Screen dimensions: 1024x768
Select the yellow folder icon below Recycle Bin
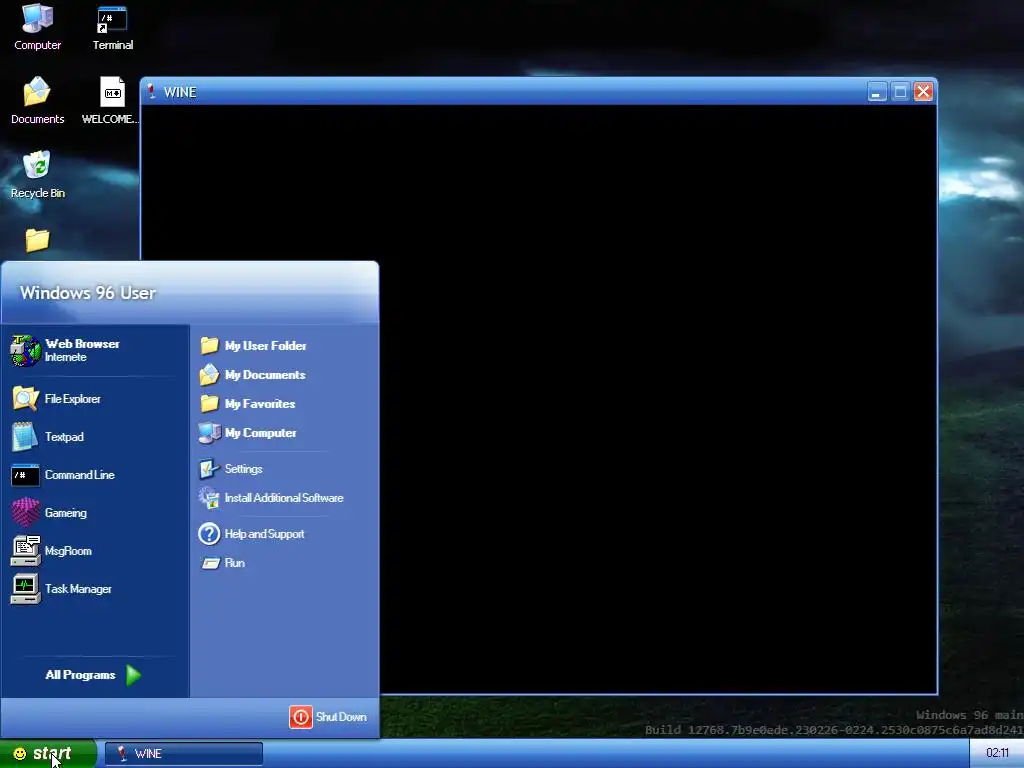tap(37, 240)
